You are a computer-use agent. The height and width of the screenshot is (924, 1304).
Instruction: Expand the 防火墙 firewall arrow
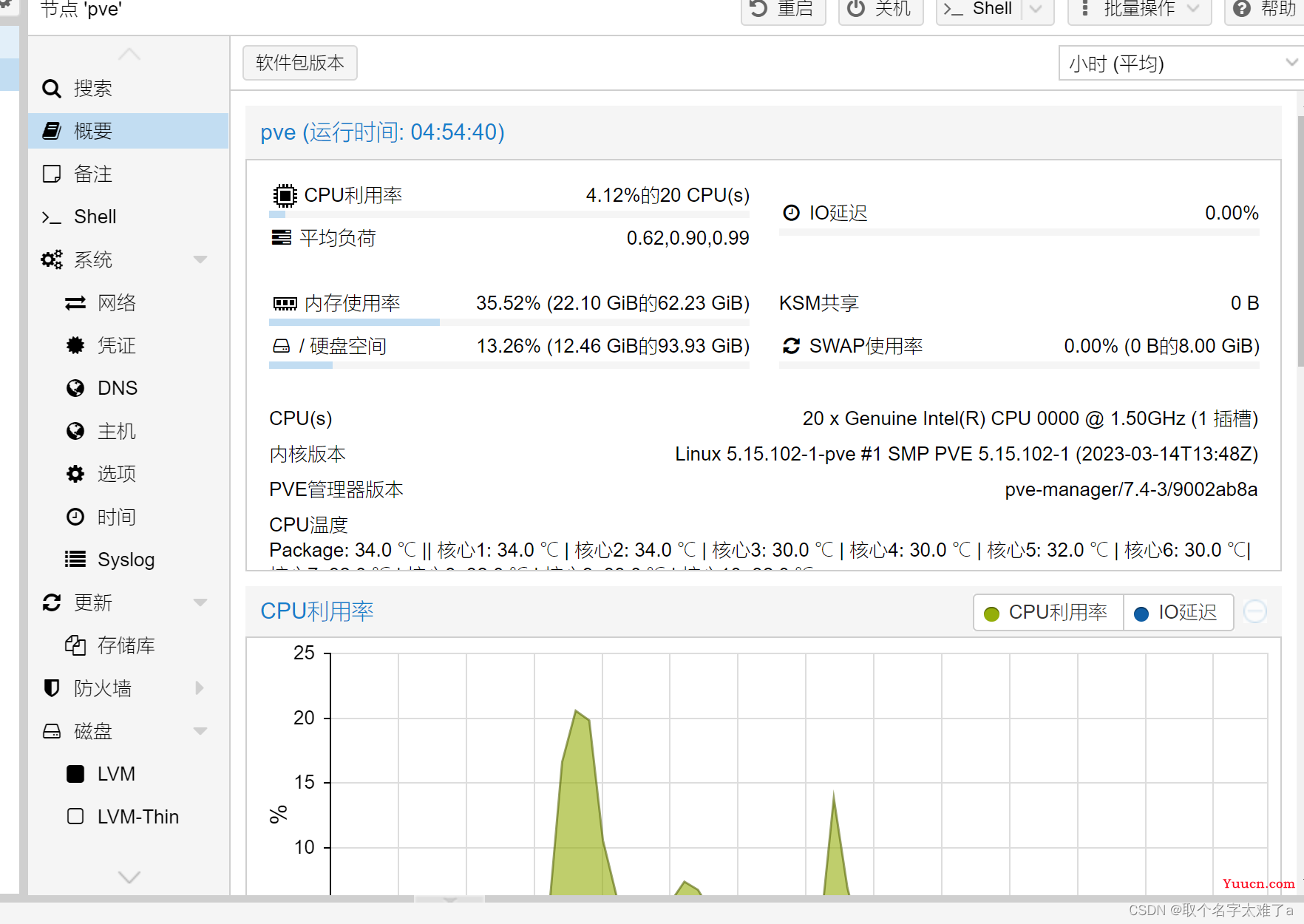200,688
